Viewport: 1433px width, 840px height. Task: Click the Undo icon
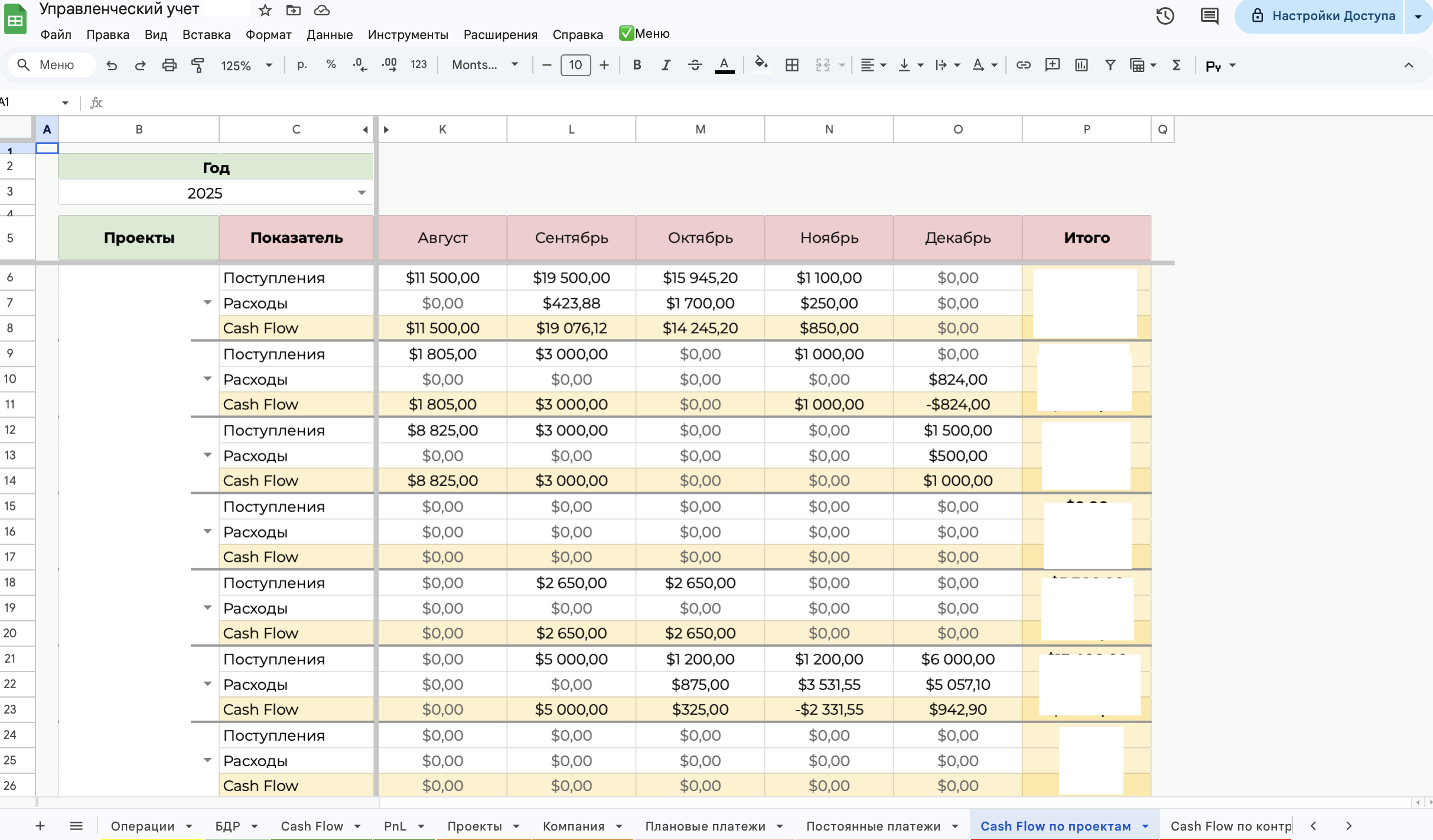pos(111,65)
